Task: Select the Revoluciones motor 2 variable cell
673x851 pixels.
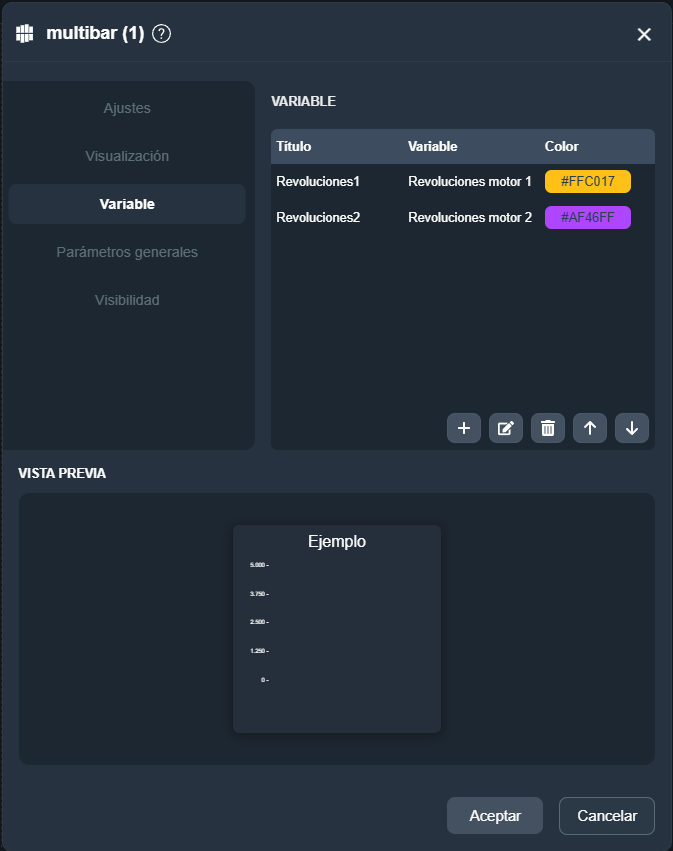Action: click(x=470, y=218)
